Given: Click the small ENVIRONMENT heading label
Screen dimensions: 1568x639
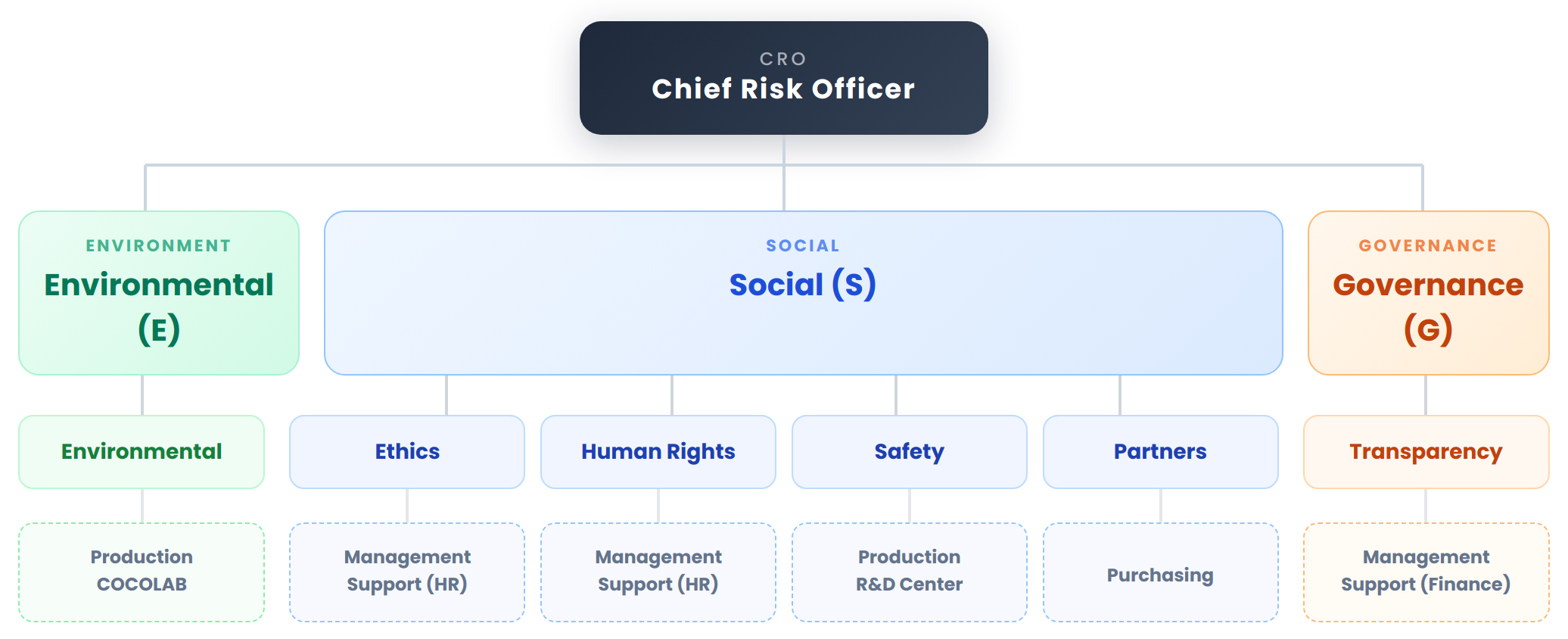Looking at the screenshot, I should point(158,246).
